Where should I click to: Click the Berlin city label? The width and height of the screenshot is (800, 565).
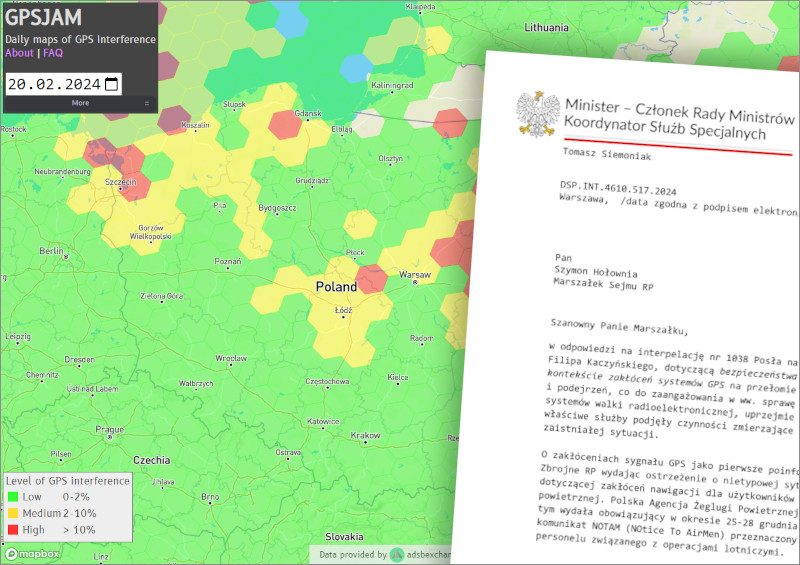click(52, 251)
